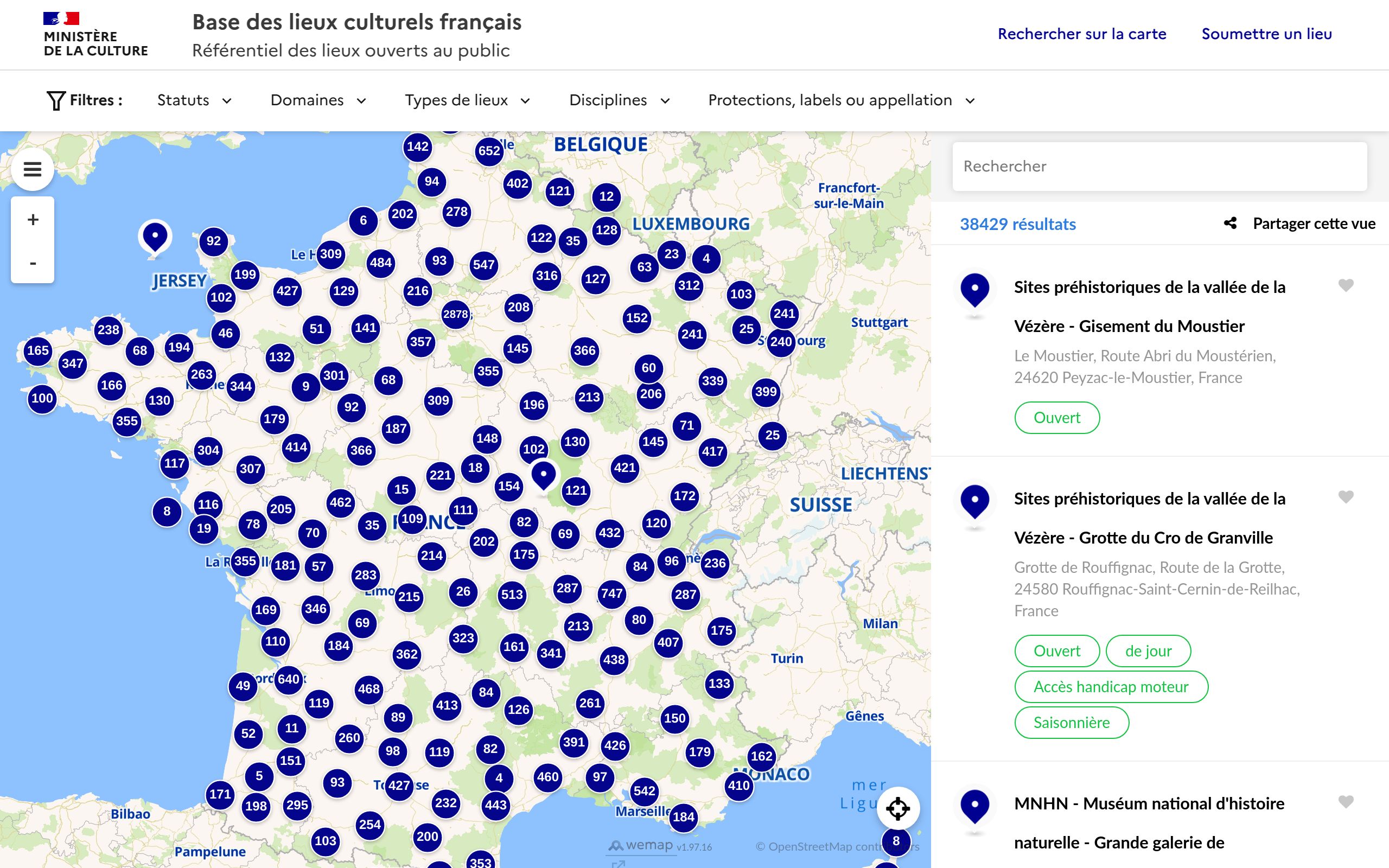Click the 38429 résultats count

pos(1018,224)
